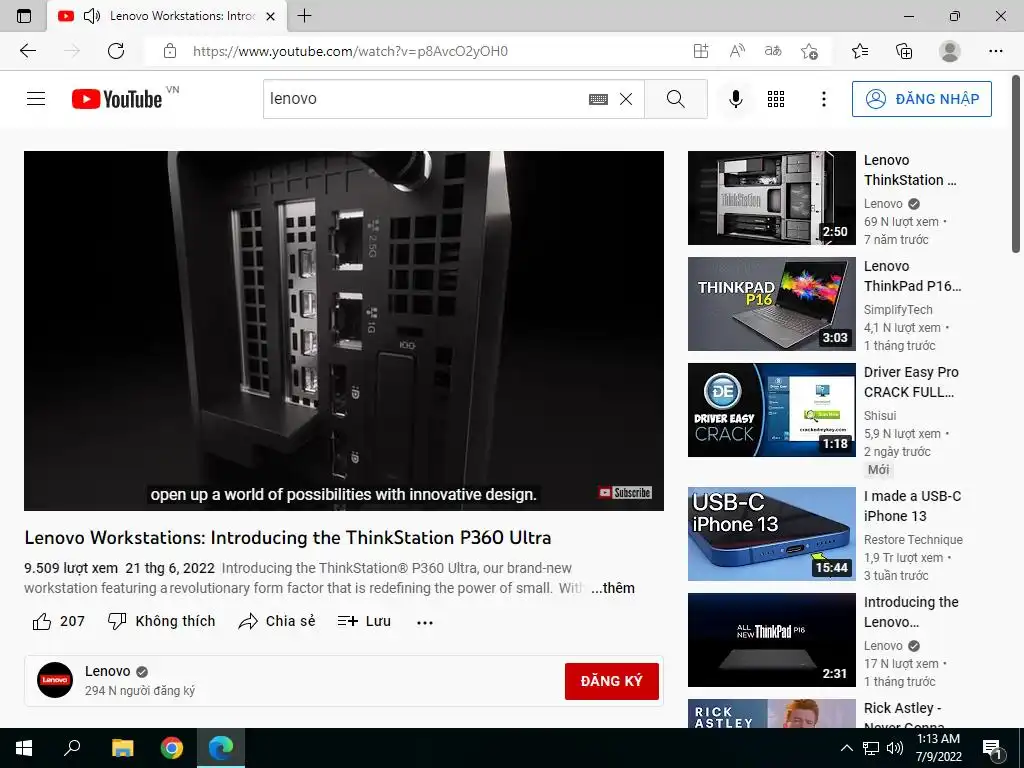Open the on-screen keyboard in search box

tap(598, 99)
